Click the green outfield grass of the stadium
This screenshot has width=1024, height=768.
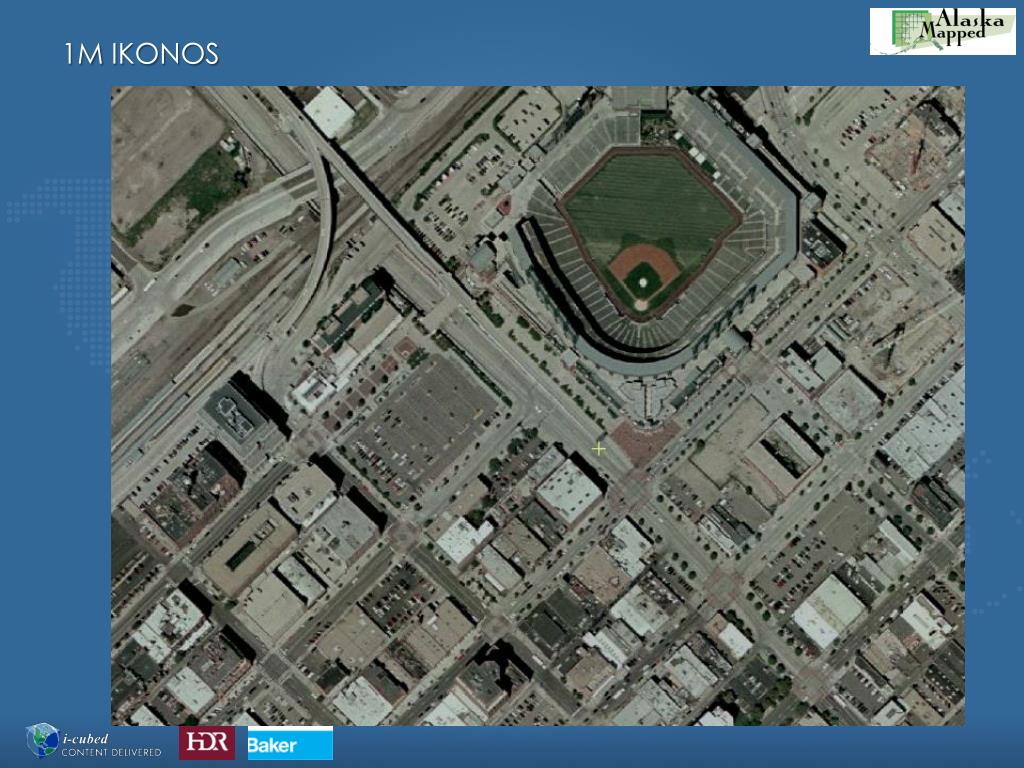[x=650, y=202]
